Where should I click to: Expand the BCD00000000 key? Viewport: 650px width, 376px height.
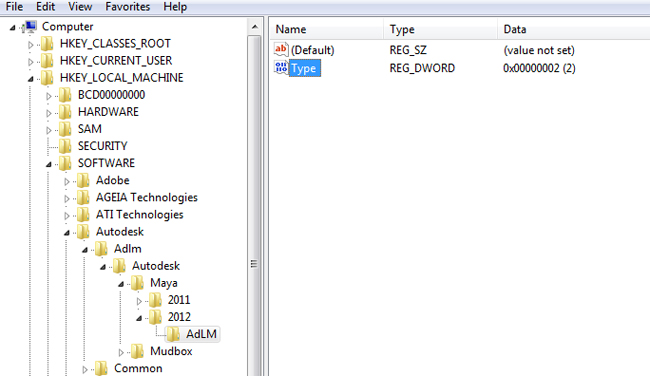tap(49, 96)
